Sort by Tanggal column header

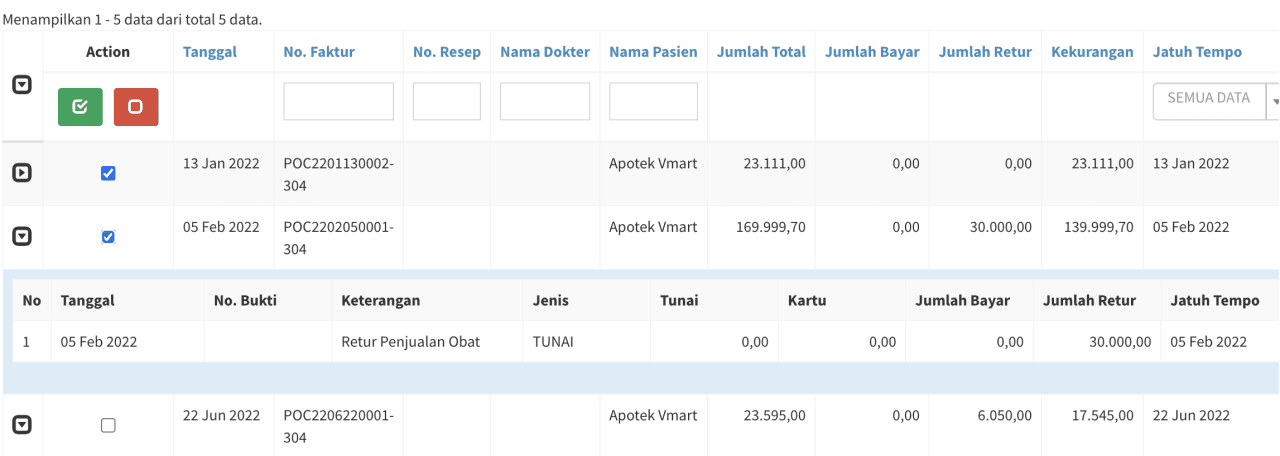tap(210, 52)
